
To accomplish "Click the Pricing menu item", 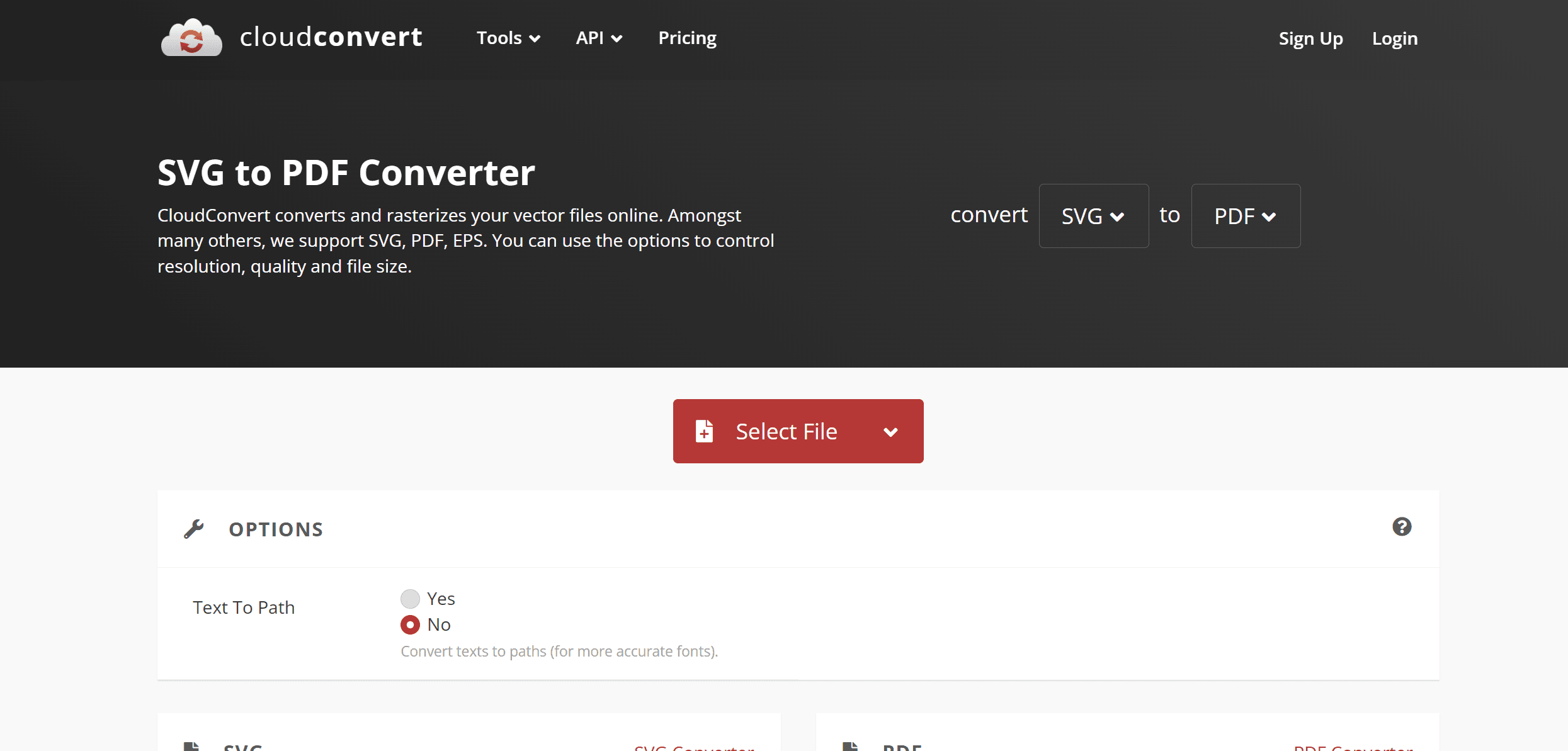I will pyautogui.click(x=687, y=38).
